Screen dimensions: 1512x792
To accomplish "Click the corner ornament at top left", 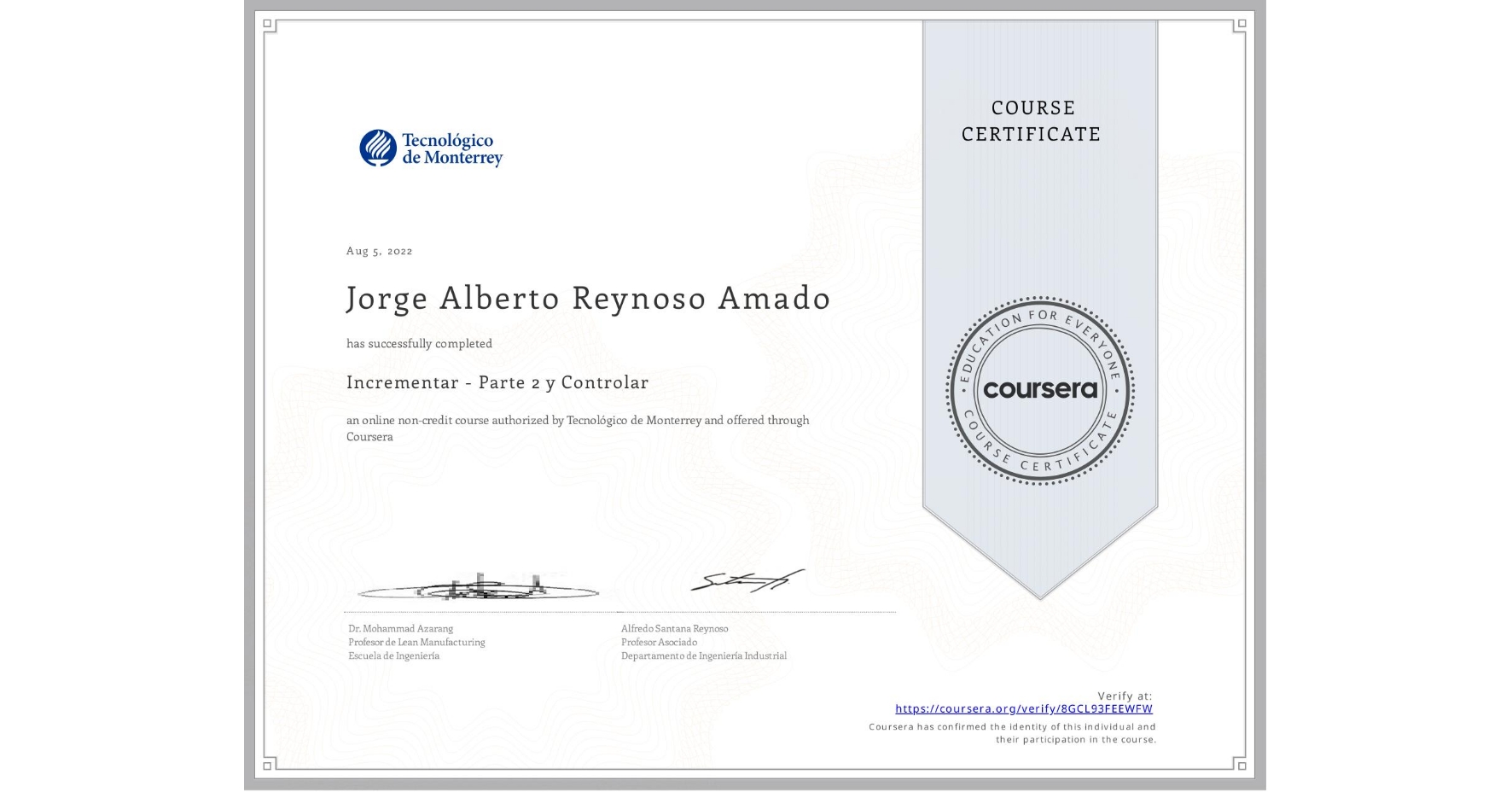I will 269,21.
